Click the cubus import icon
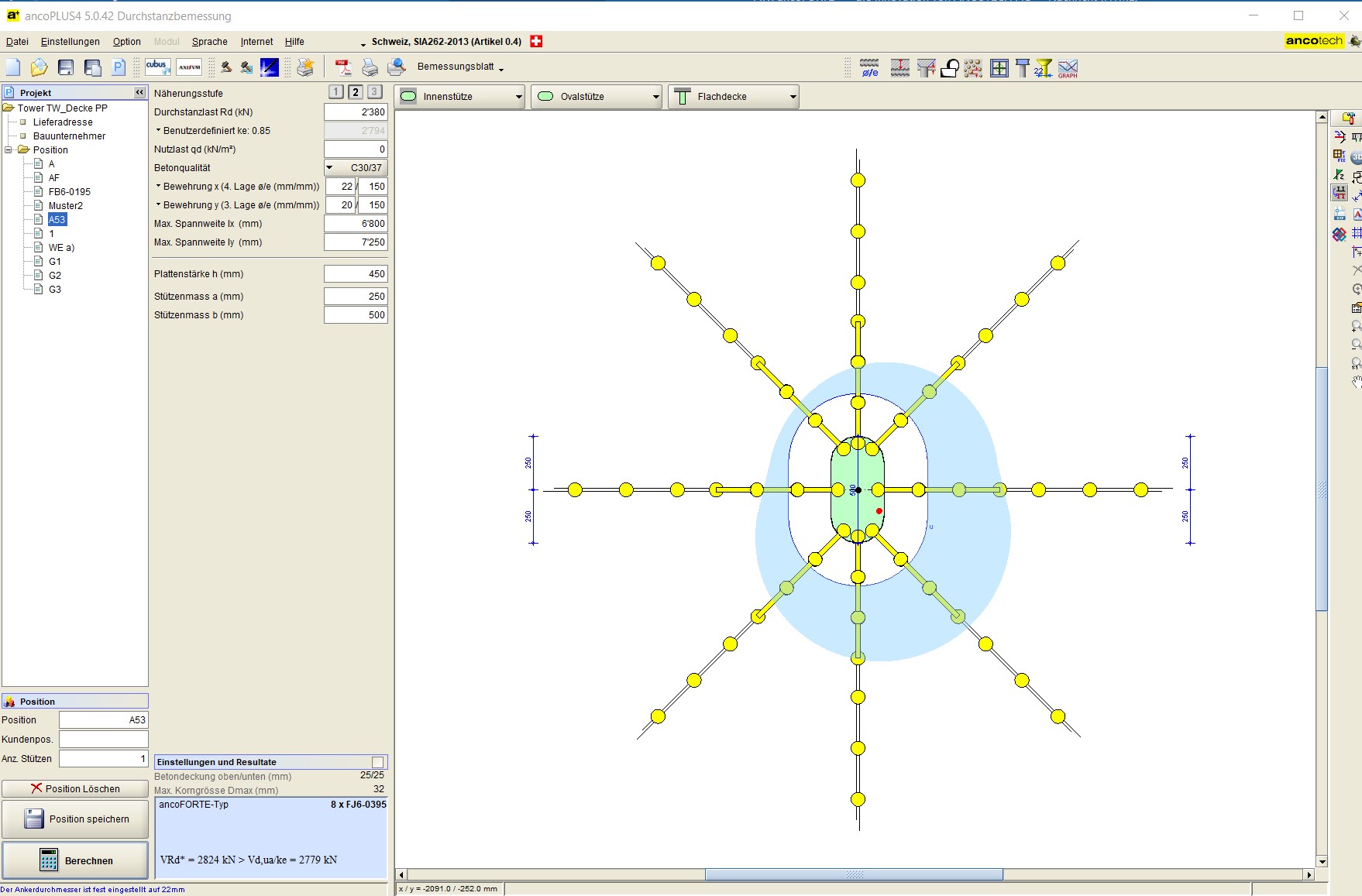Image resolution: width=1362 pixels, height=896 pixels. (x=158, y=67)
